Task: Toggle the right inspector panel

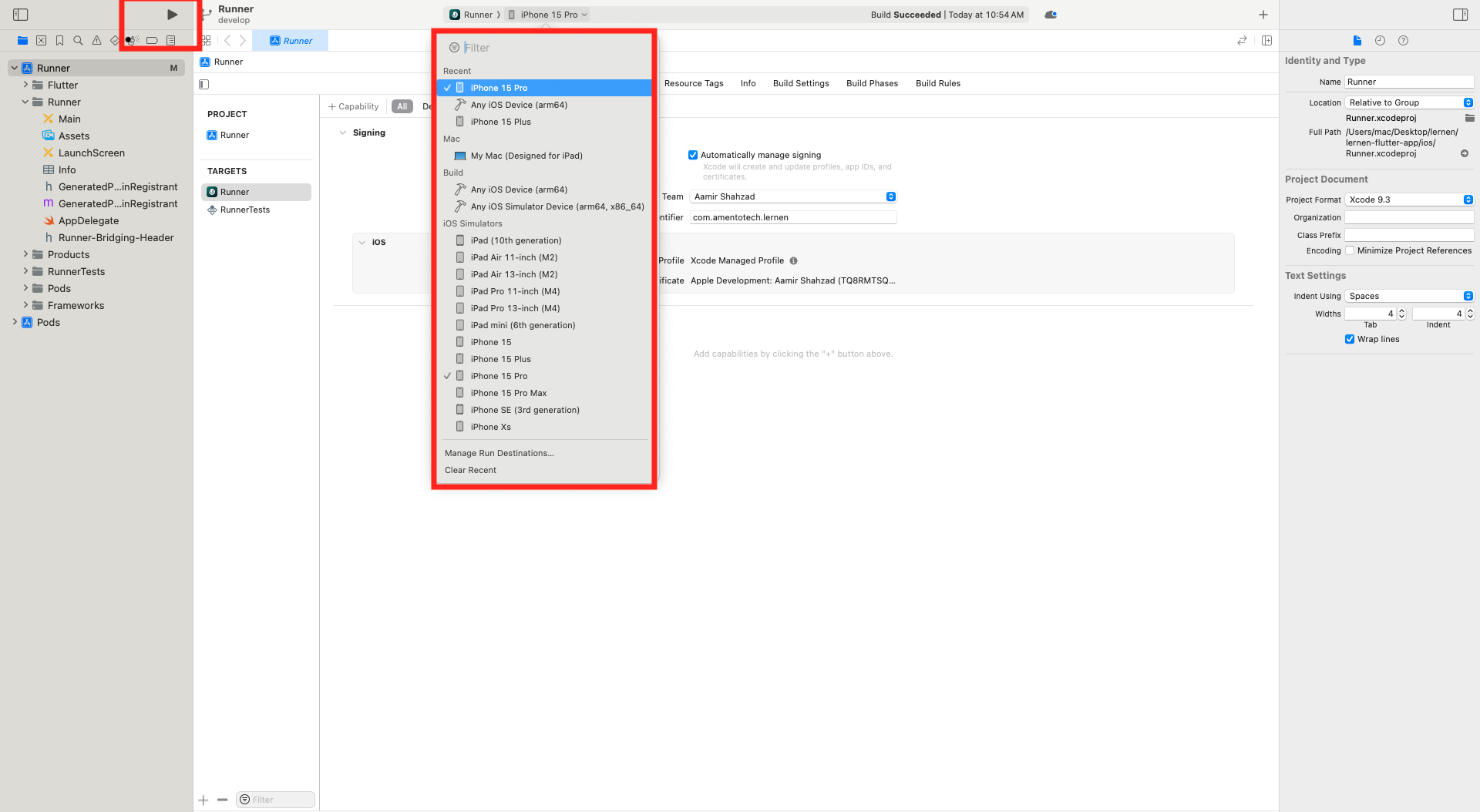Action: click(1460, 15)
